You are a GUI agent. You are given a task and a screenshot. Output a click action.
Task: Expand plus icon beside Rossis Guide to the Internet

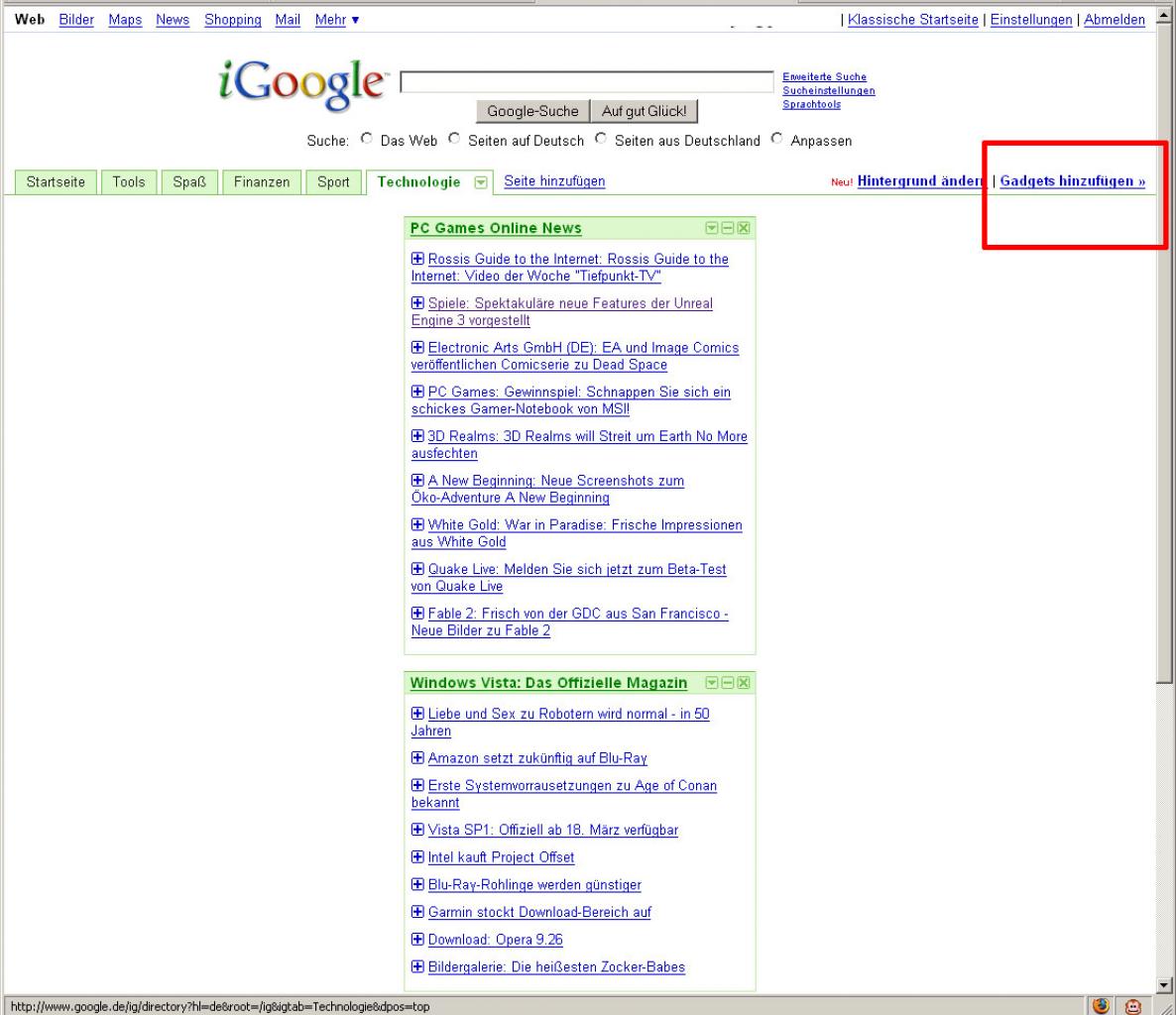417,259
